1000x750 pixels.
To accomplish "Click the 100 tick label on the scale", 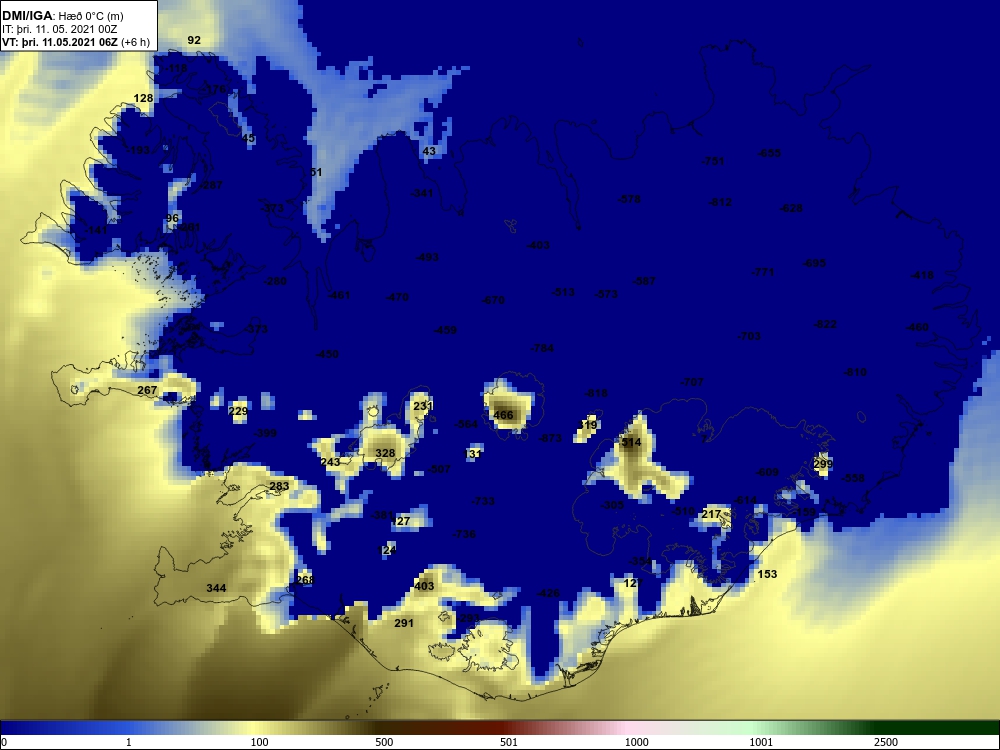I will (259, 742).
